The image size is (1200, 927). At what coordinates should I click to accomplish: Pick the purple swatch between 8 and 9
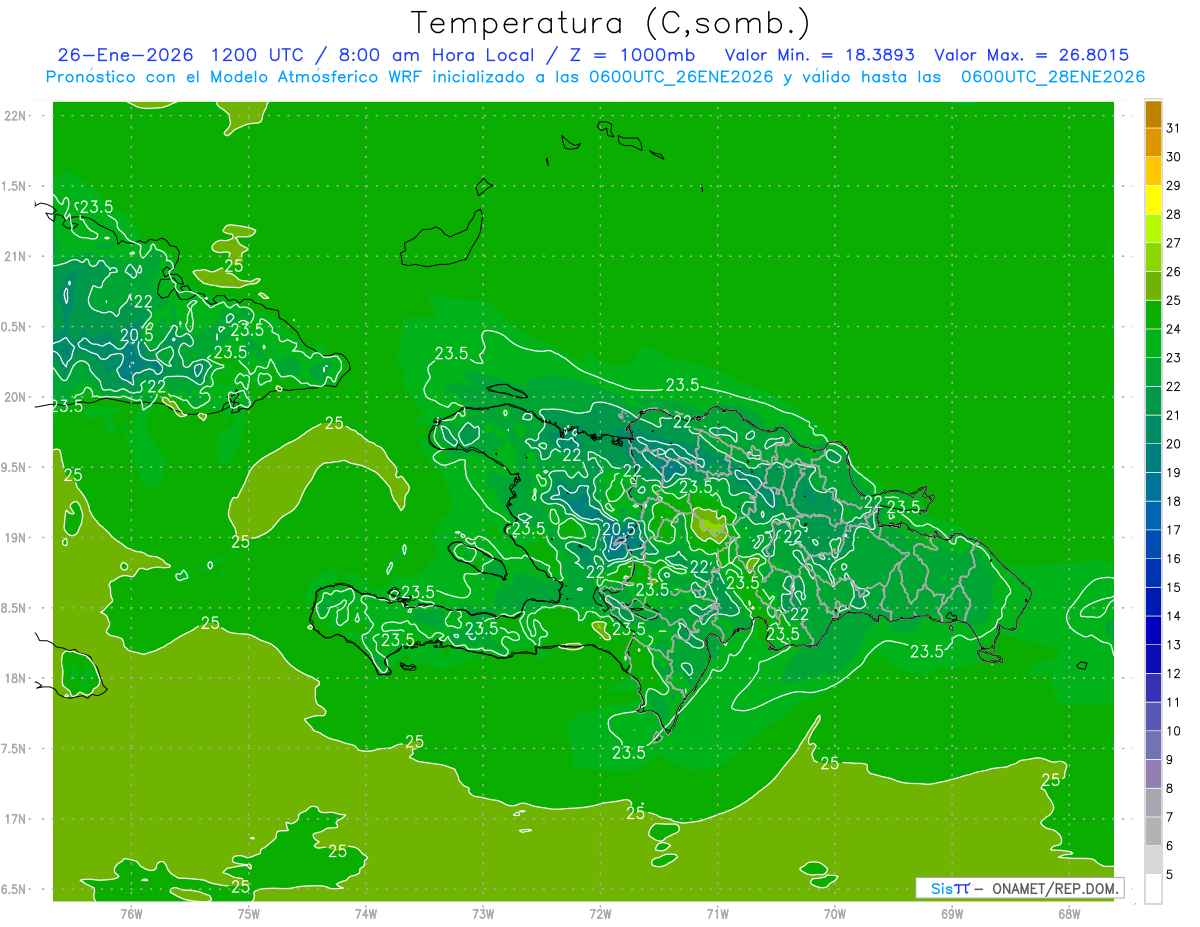[x=1153, y=774]
